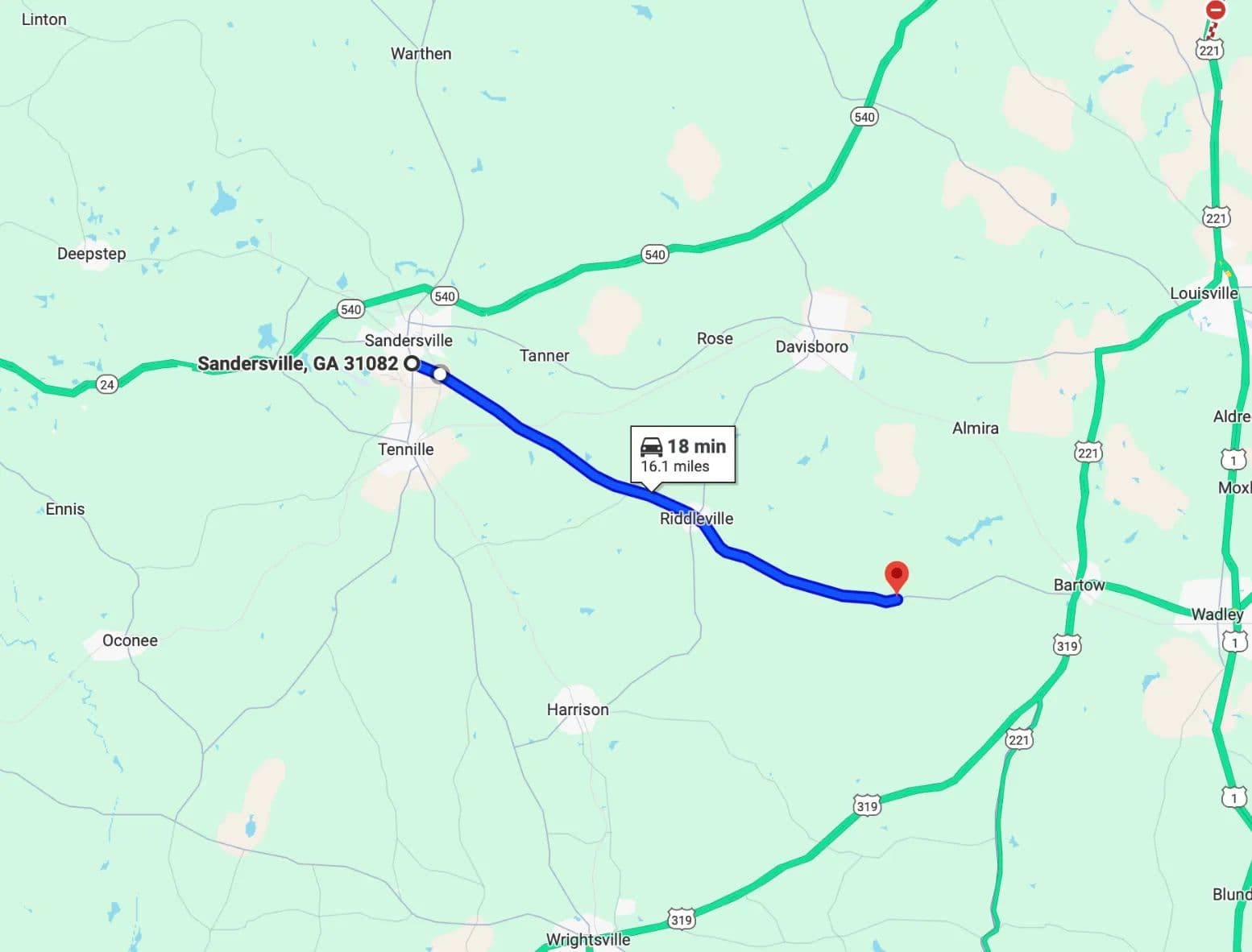Screen dimensions: 1252x952
Task: Select the white waypoint dot on blue route
Action: (x=440, y=374)
